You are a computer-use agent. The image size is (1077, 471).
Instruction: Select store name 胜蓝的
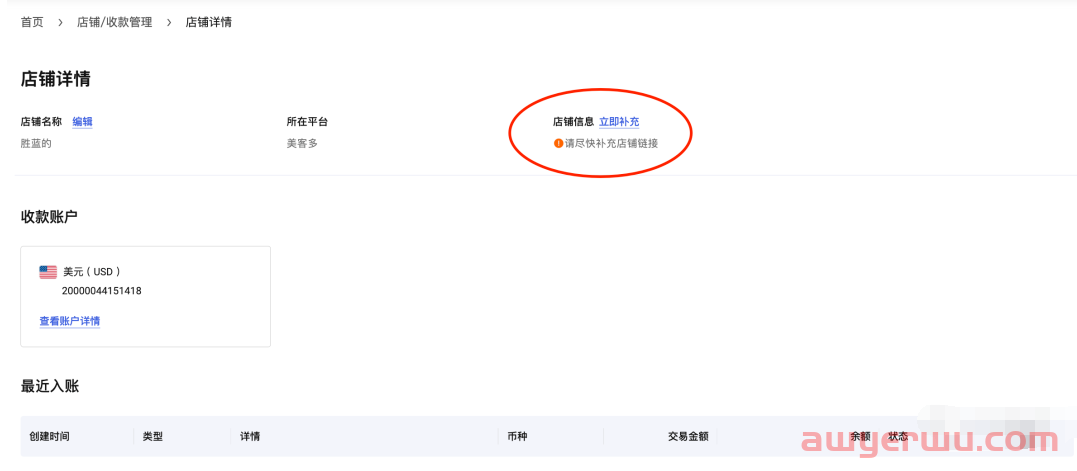click(x=36, y=143)
